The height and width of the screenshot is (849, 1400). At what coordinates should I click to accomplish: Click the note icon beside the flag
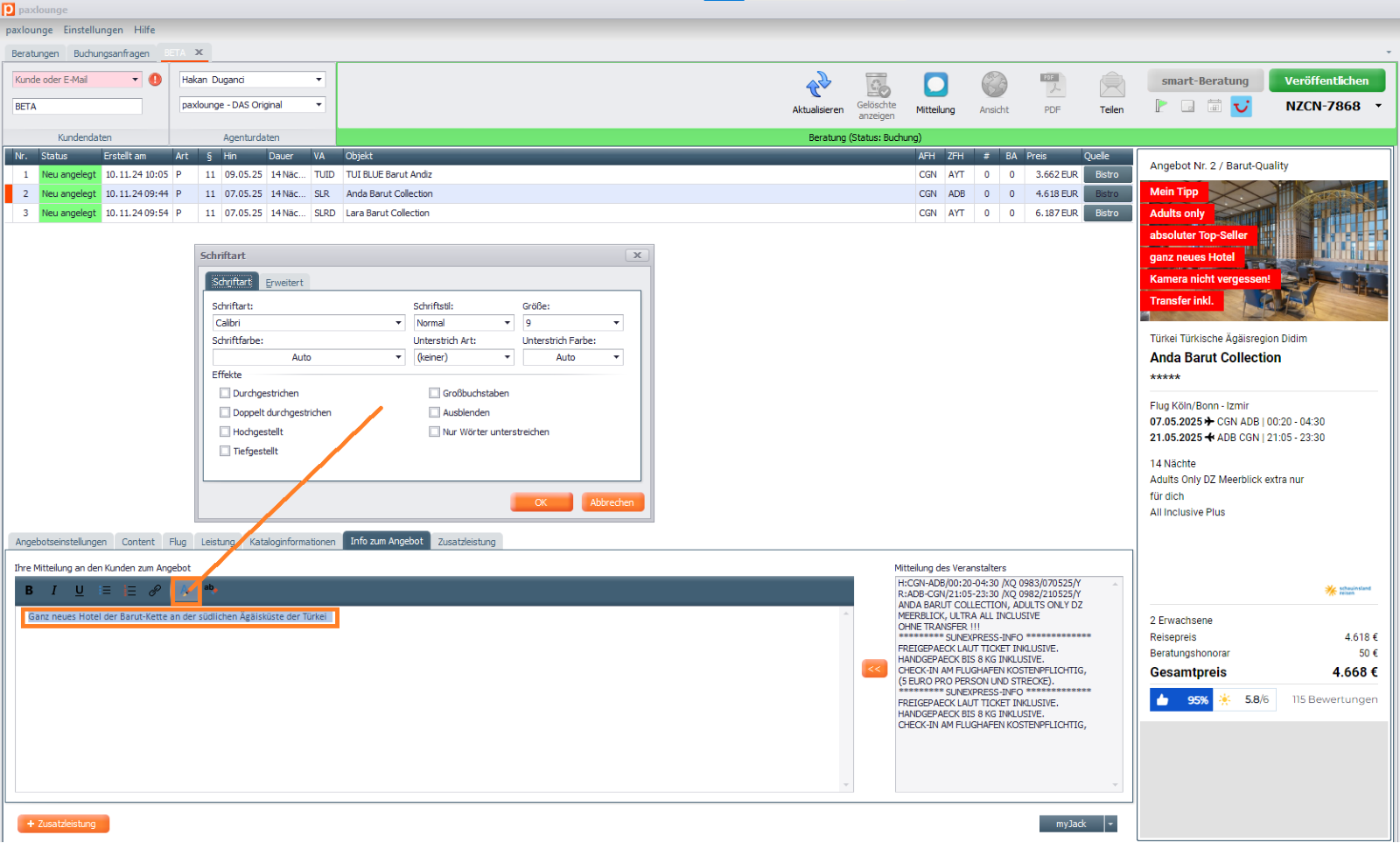1187,106
